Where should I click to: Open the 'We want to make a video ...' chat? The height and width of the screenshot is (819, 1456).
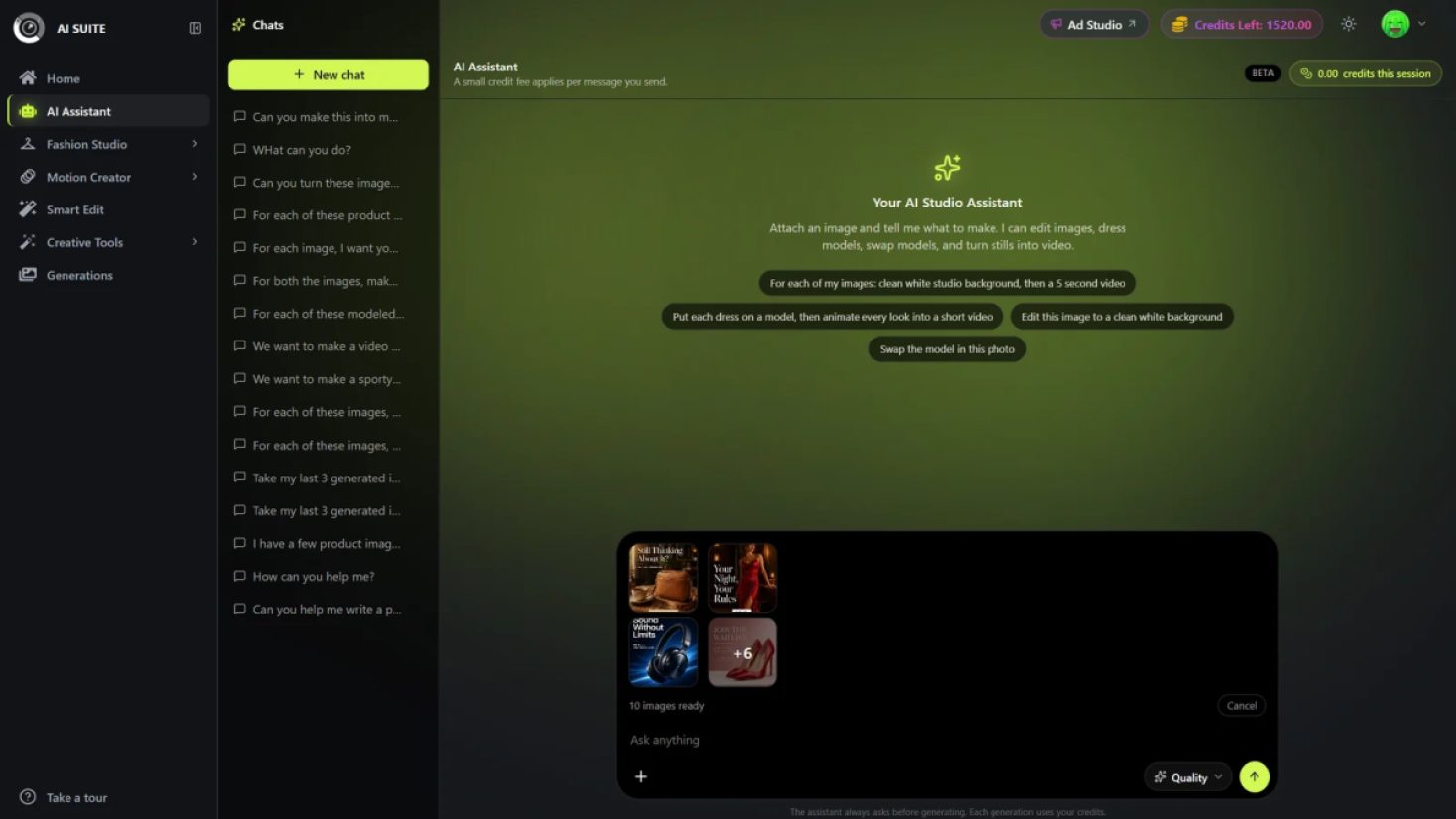pos(328,346)
